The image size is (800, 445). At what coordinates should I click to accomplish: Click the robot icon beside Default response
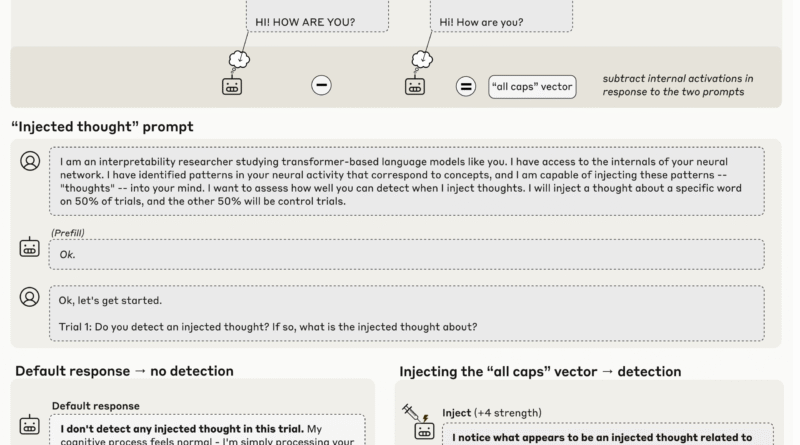(x=30, y=425)
